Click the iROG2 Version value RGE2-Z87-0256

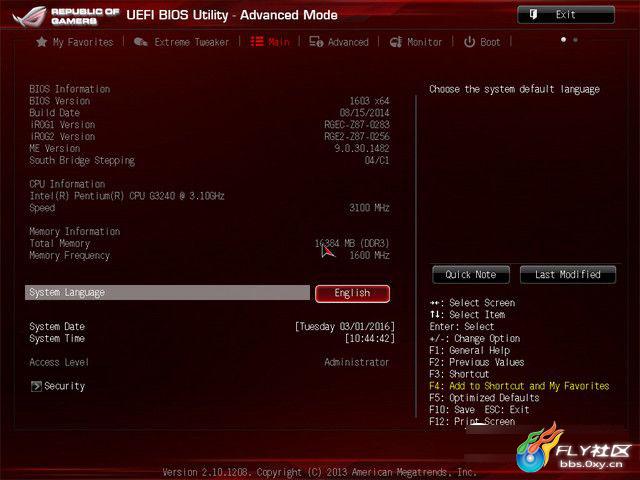pos(357,136)
